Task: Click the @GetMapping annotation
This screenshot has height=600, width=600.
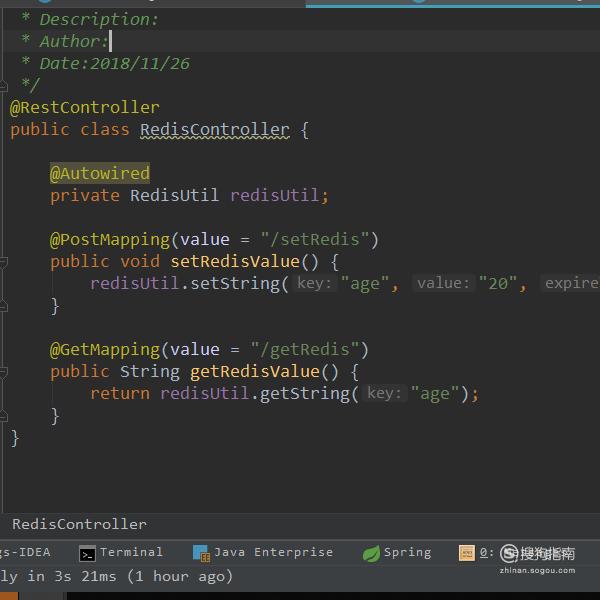Action: click(x=105, y=350)
